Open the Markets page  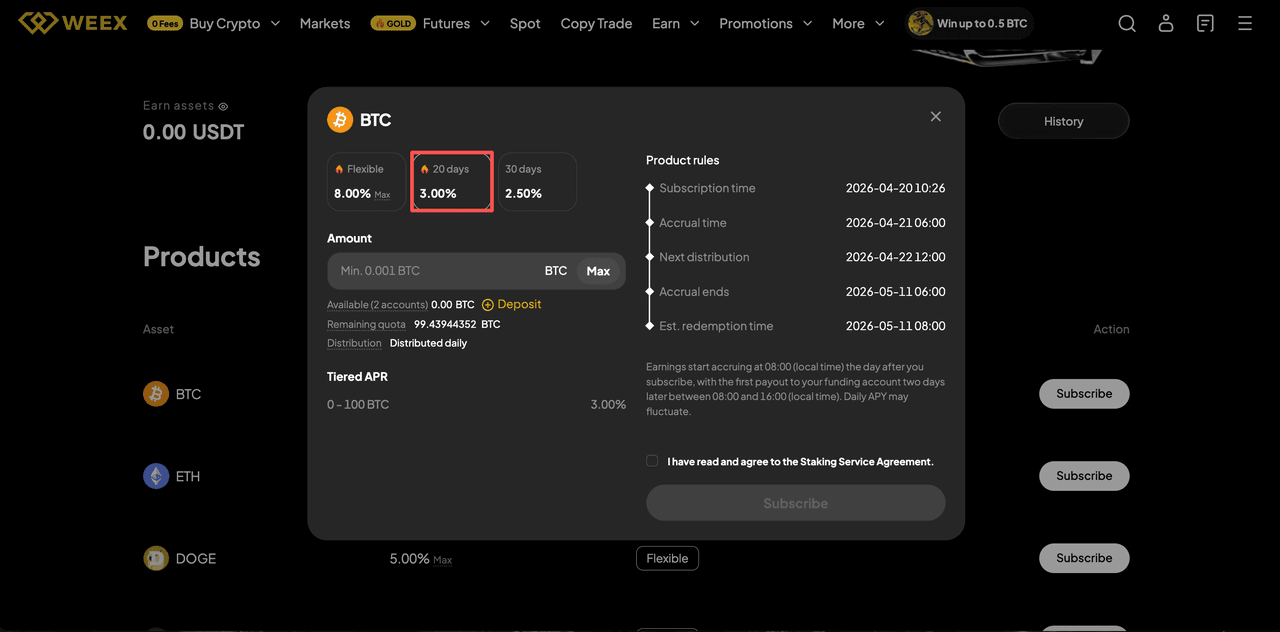pyautogui.click(x=325, y=23)
